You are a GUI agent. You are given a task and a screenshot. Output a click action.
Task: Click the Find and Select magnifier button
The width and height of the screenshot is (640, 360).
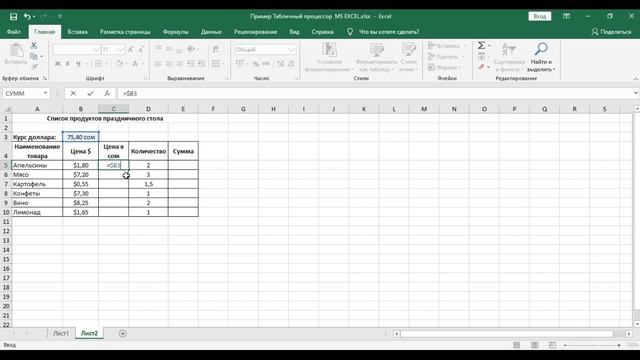(x=541, y=57)
